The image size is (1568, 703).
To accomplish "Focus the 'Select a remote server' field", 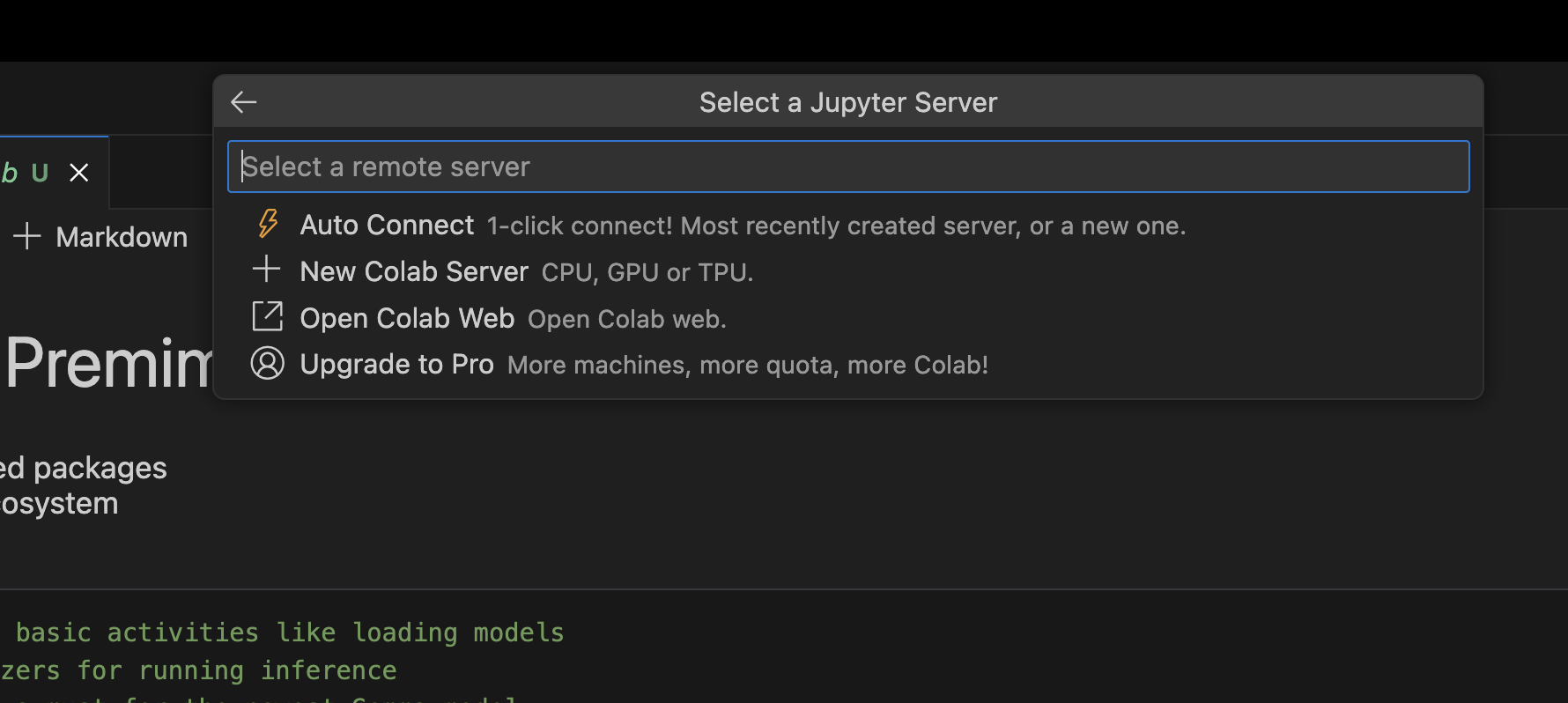I will pyautogui.click(x=847, y=166).
